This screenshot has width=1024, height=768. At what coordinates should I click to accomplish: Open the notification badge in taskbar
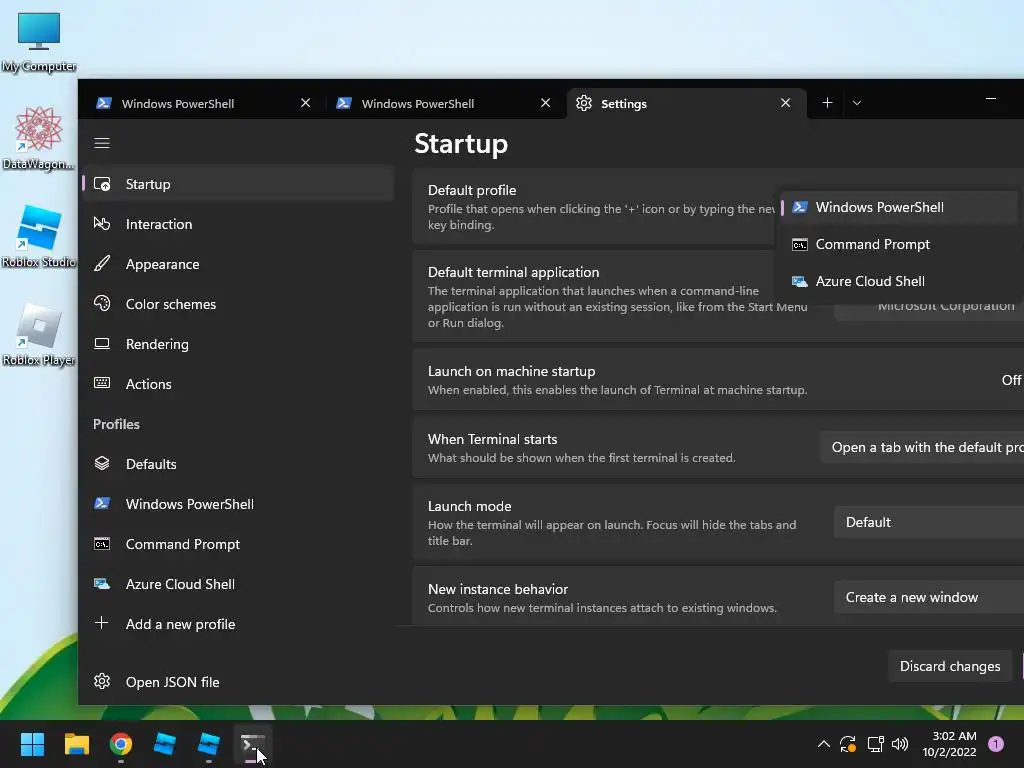coord(996,744)
